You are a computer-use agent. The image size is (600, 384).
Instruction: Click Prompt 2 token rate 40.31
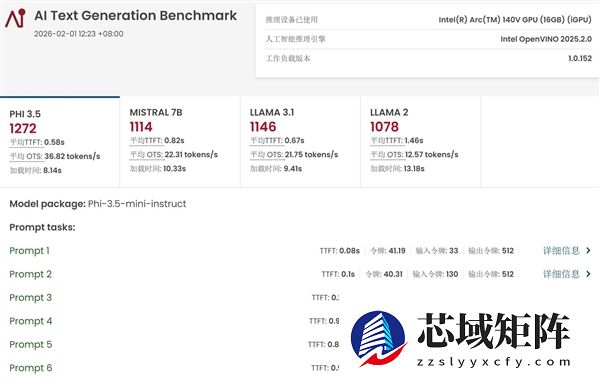[x=393, y=274]
